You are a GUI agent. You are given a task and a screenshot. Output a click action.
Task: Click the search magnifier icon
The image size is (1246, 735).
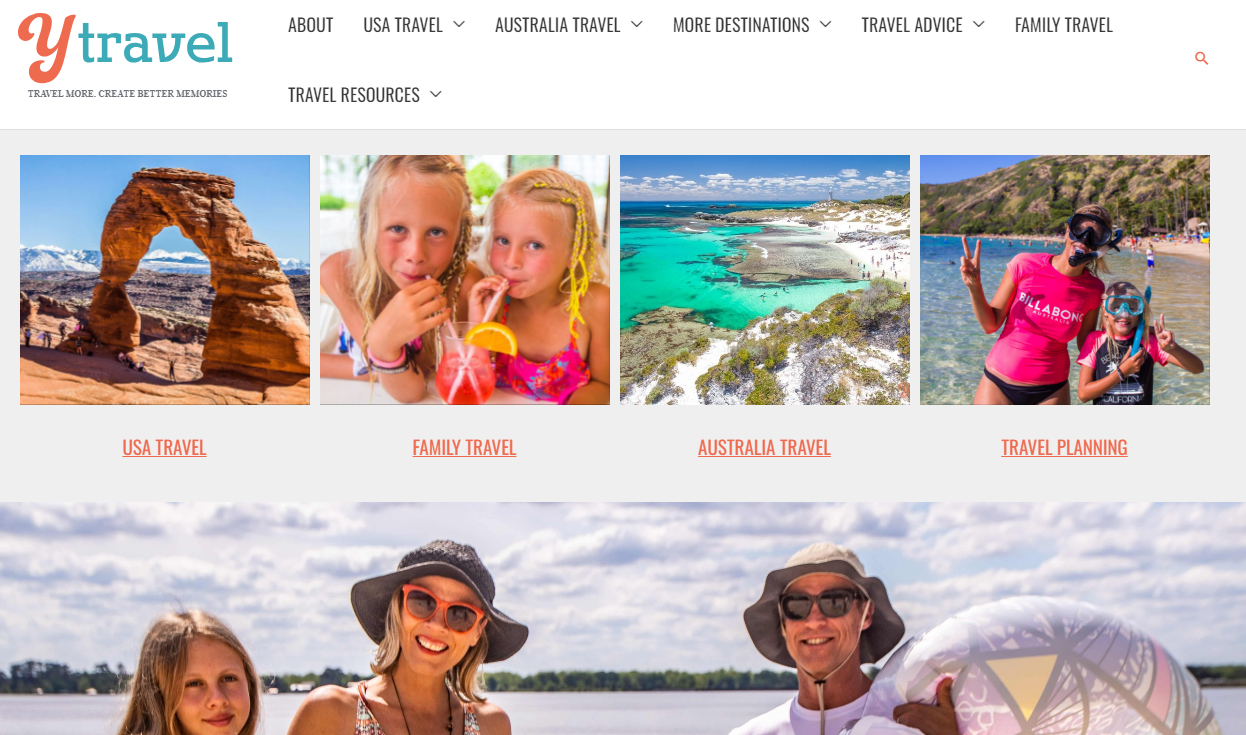pos(1202,59)
